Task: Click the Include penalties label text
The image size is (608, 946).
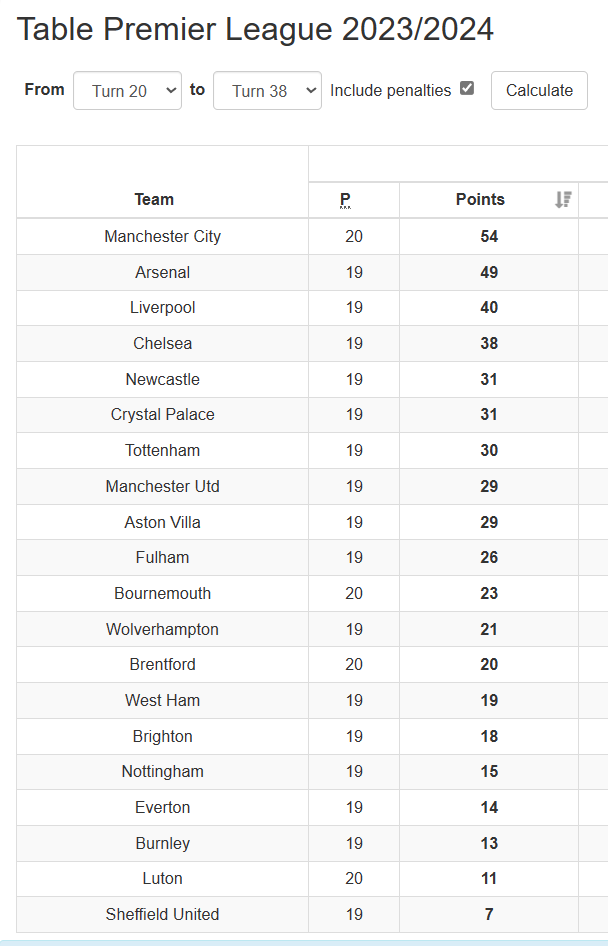Action: [390, 90]
